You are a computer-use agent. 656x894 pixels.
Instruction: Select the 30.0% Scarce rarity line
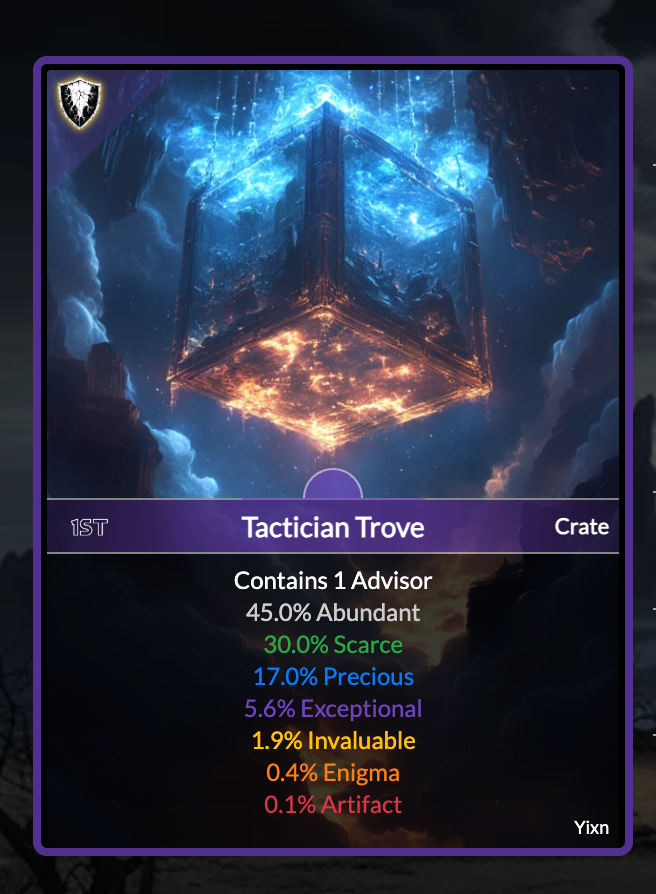(x=333, y=645)
